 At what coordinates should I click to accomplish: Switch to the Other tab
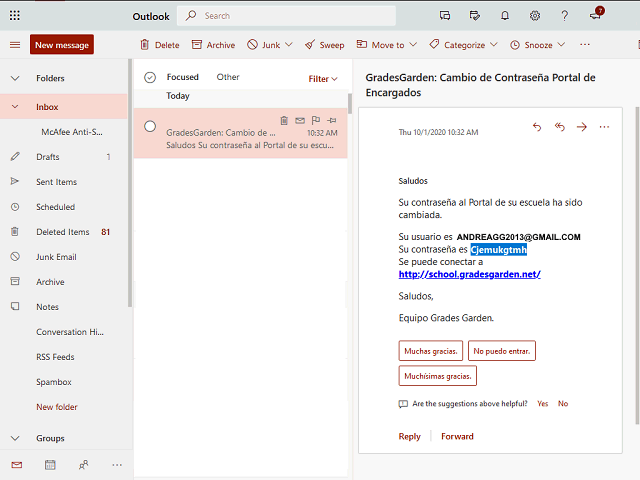point(228,77)
